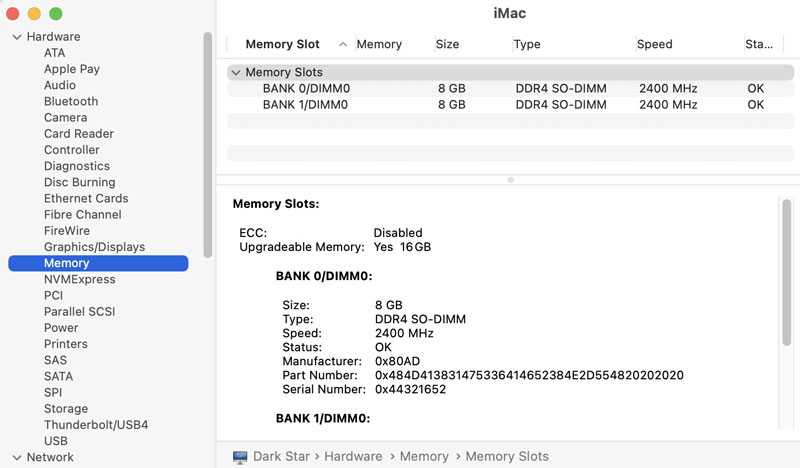Sort table by Type column header
Screen dimensions: 800x468
click(x=527, y=44)
